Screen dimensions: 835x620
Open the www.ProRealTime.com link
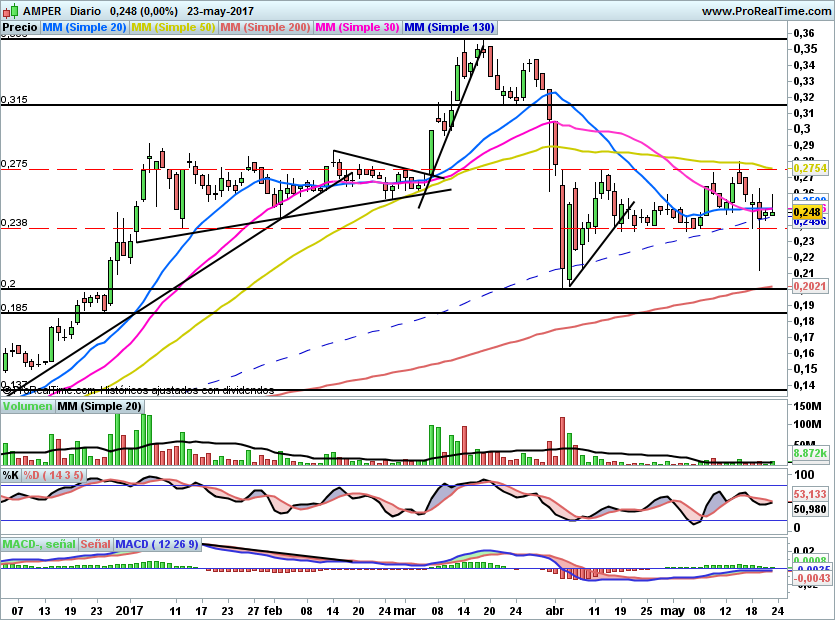coord(765,11)
